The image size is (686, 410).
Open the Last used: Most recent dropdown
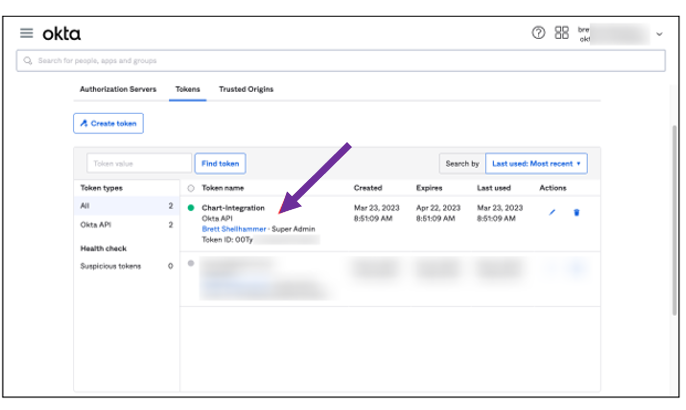[536, 164]
